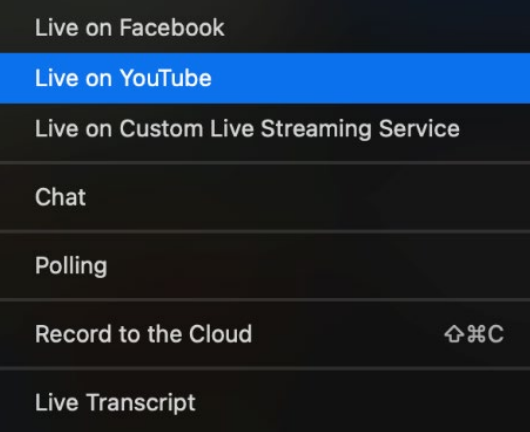This screenshot has height=432, width=530.
Task: Click the entry just above Chat
Action: (265, 129)
